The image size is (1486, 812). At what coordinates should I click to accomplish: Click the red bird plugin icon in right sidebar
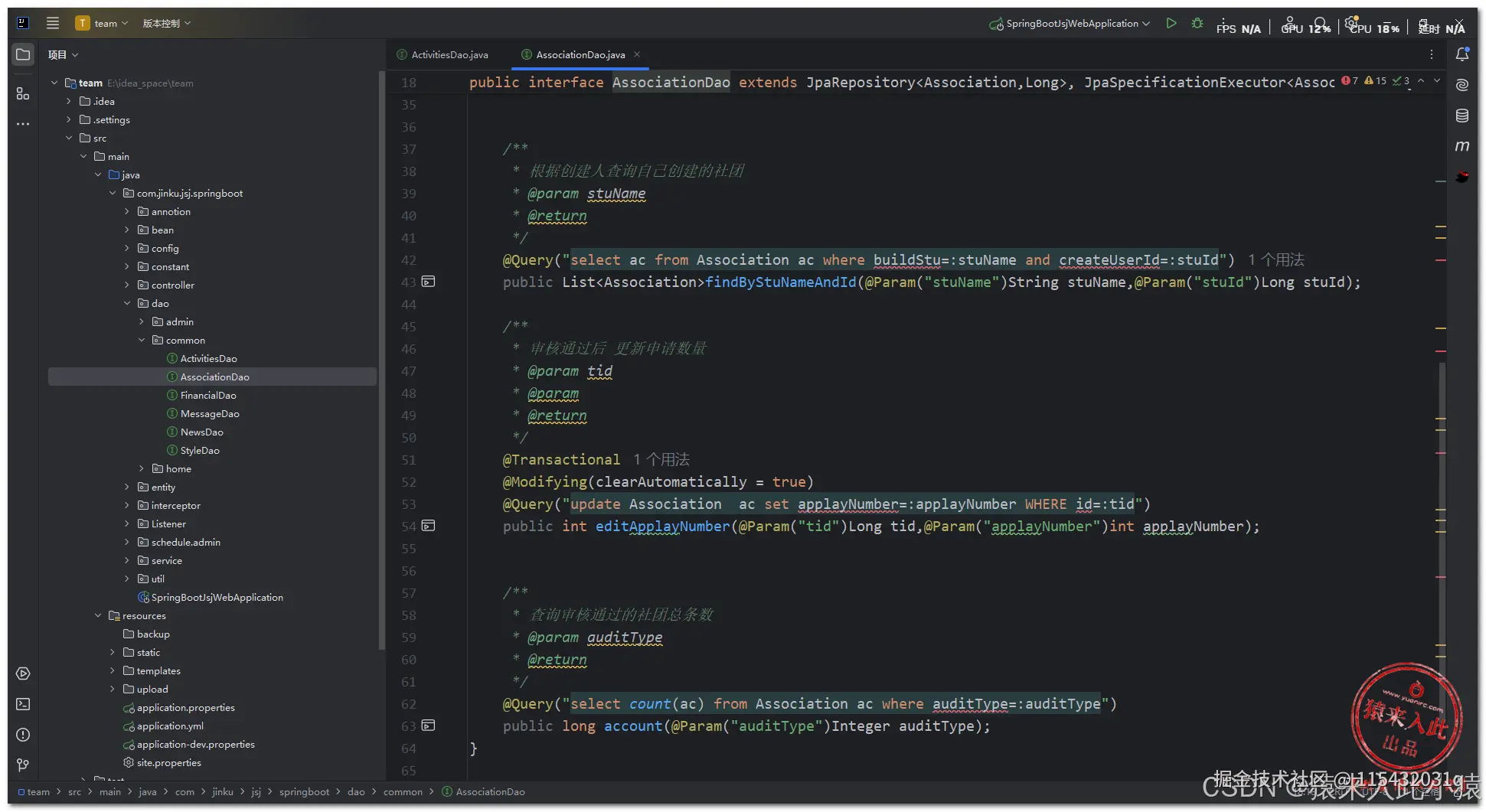click(1462, 177)
